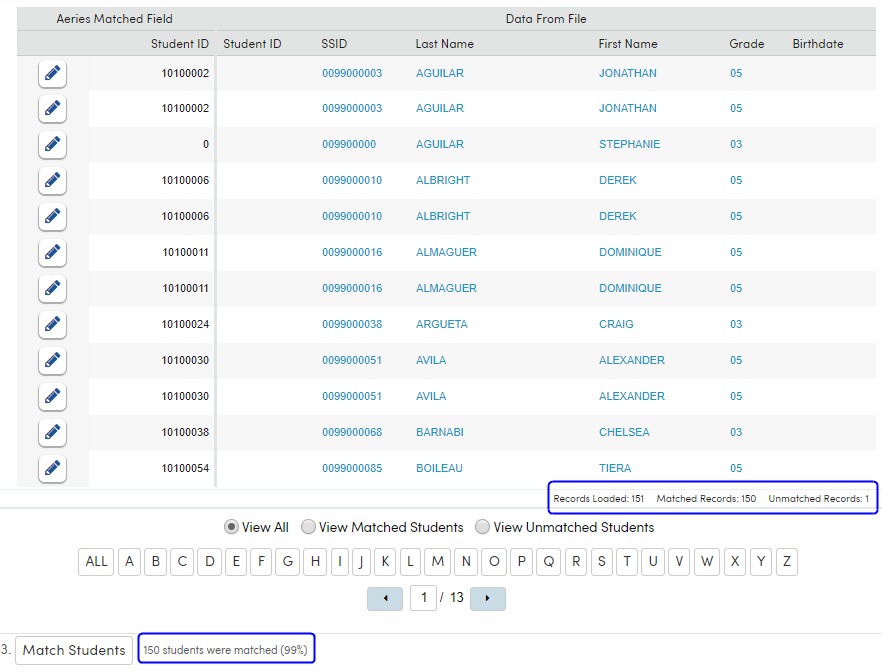This screenshot has height=672, width=882.
Task: Open the edit pencil for BOILEAU TIERA
Action: click(x=52, y=469)
